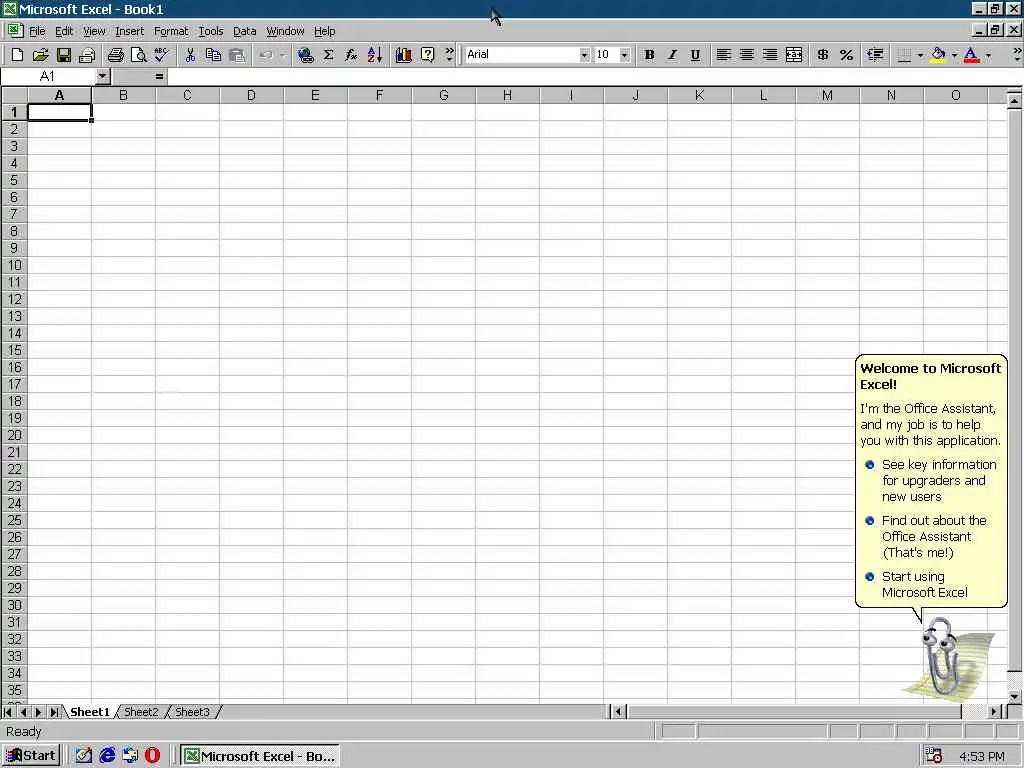Viewport: 1024px width, 768px height.
Task: Toggle Bold formatting
Action: click(649, 56)
